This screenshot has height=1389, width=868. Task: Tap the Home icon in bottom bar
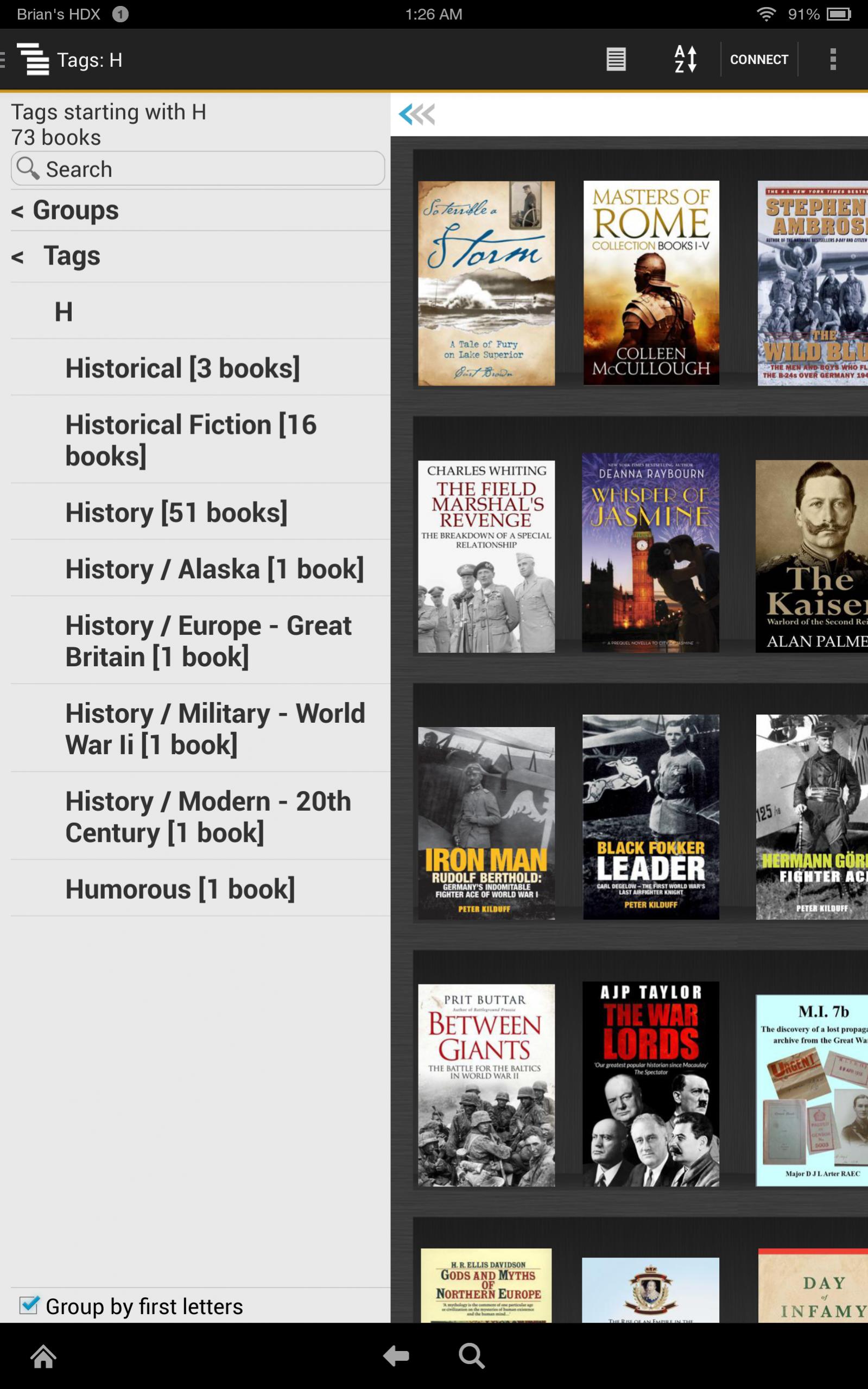[x=43, y=1357]
